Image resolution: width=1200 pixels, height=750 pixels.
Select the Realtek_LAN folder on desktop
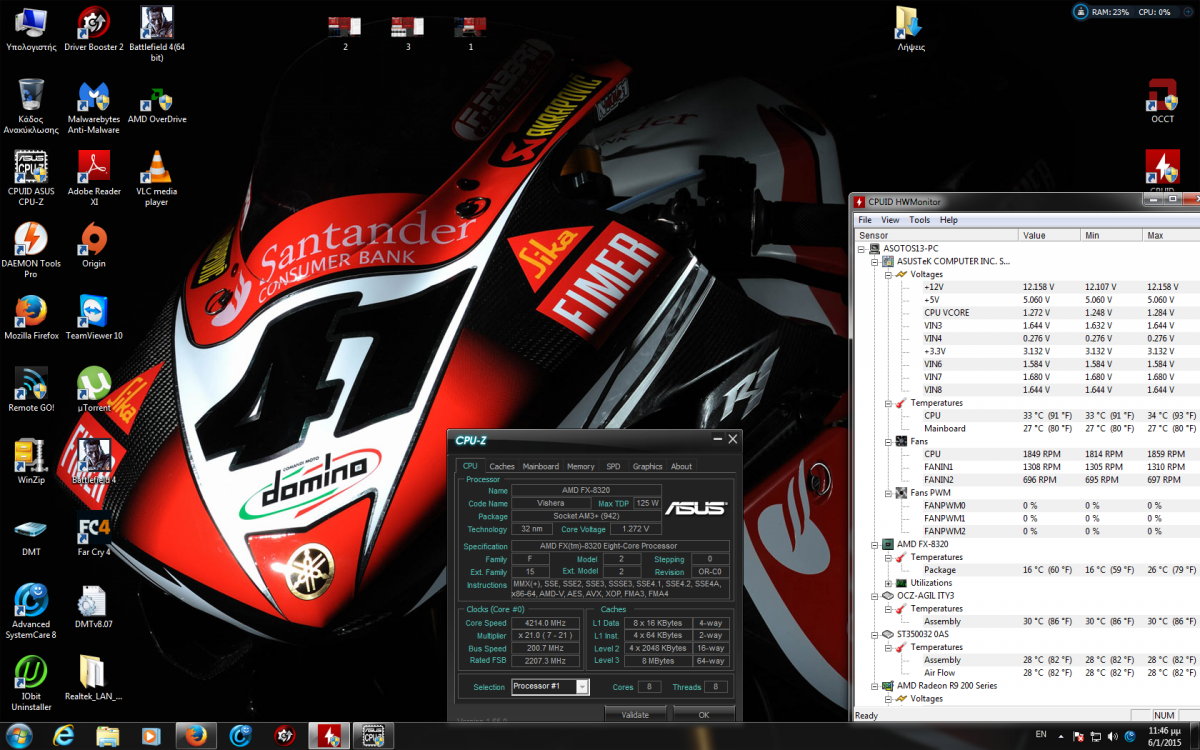pyautogui.click(x=94, y=677)
